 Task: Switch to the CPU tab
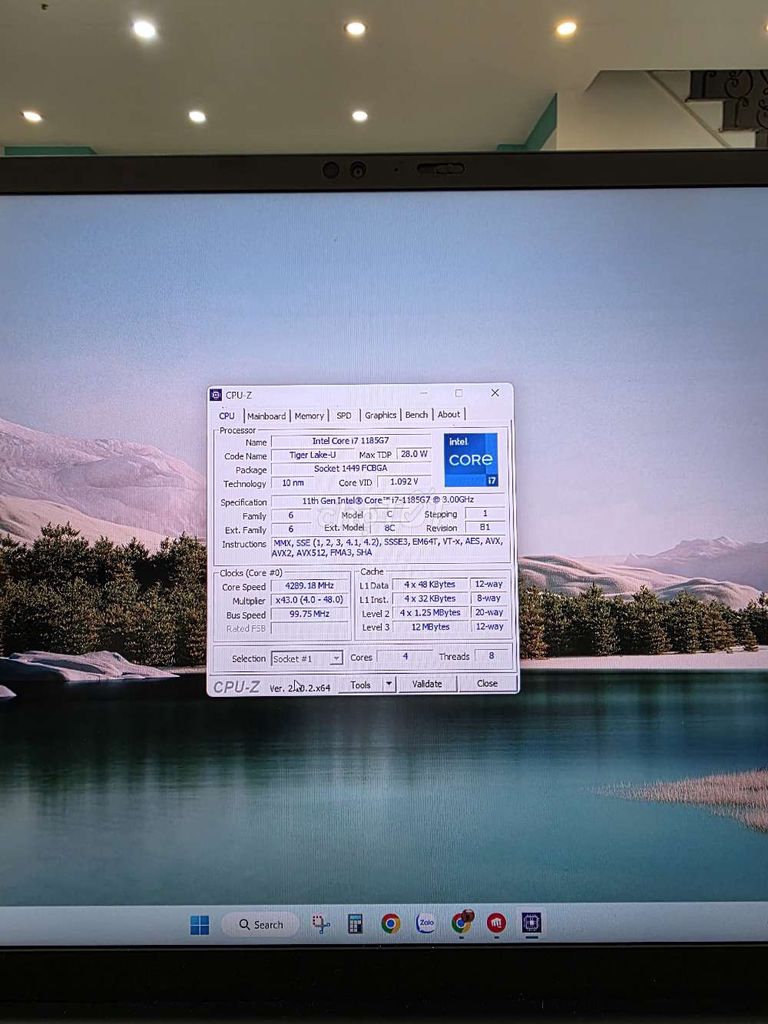click(x=227, y=416)
